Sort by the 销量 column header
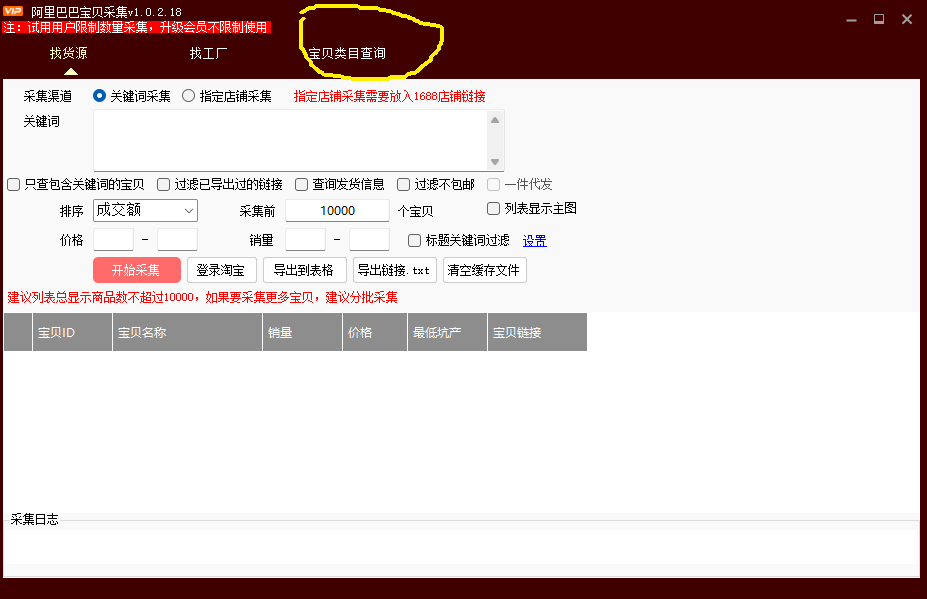This screenshot has height=599, width=927. tap(302, 332)
